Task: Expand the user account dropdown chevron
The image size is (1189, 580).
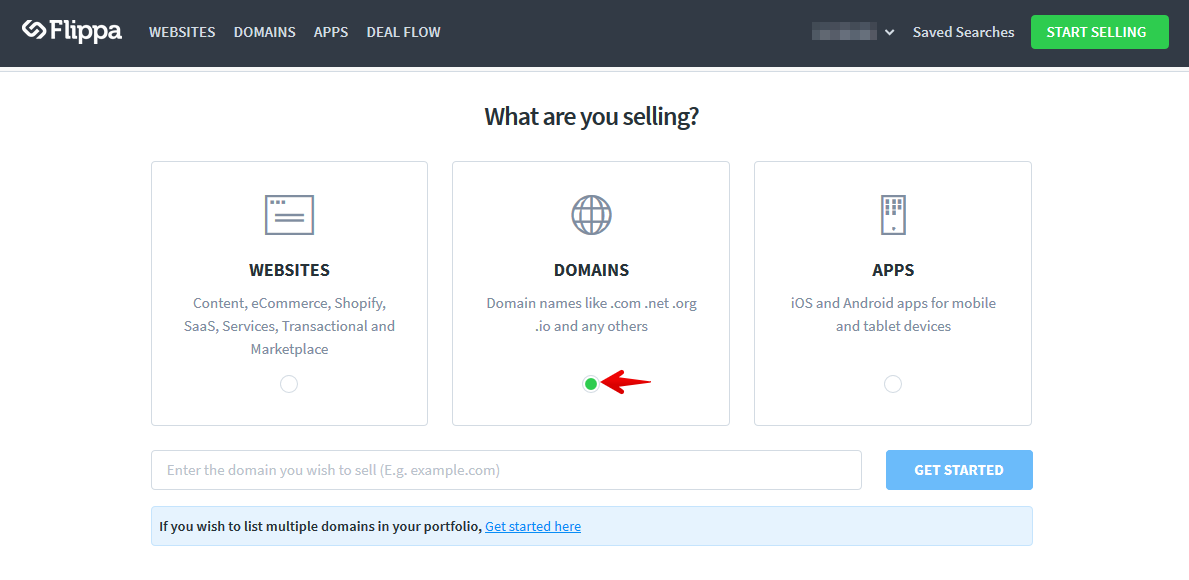Action: click(x=889, y=33)
